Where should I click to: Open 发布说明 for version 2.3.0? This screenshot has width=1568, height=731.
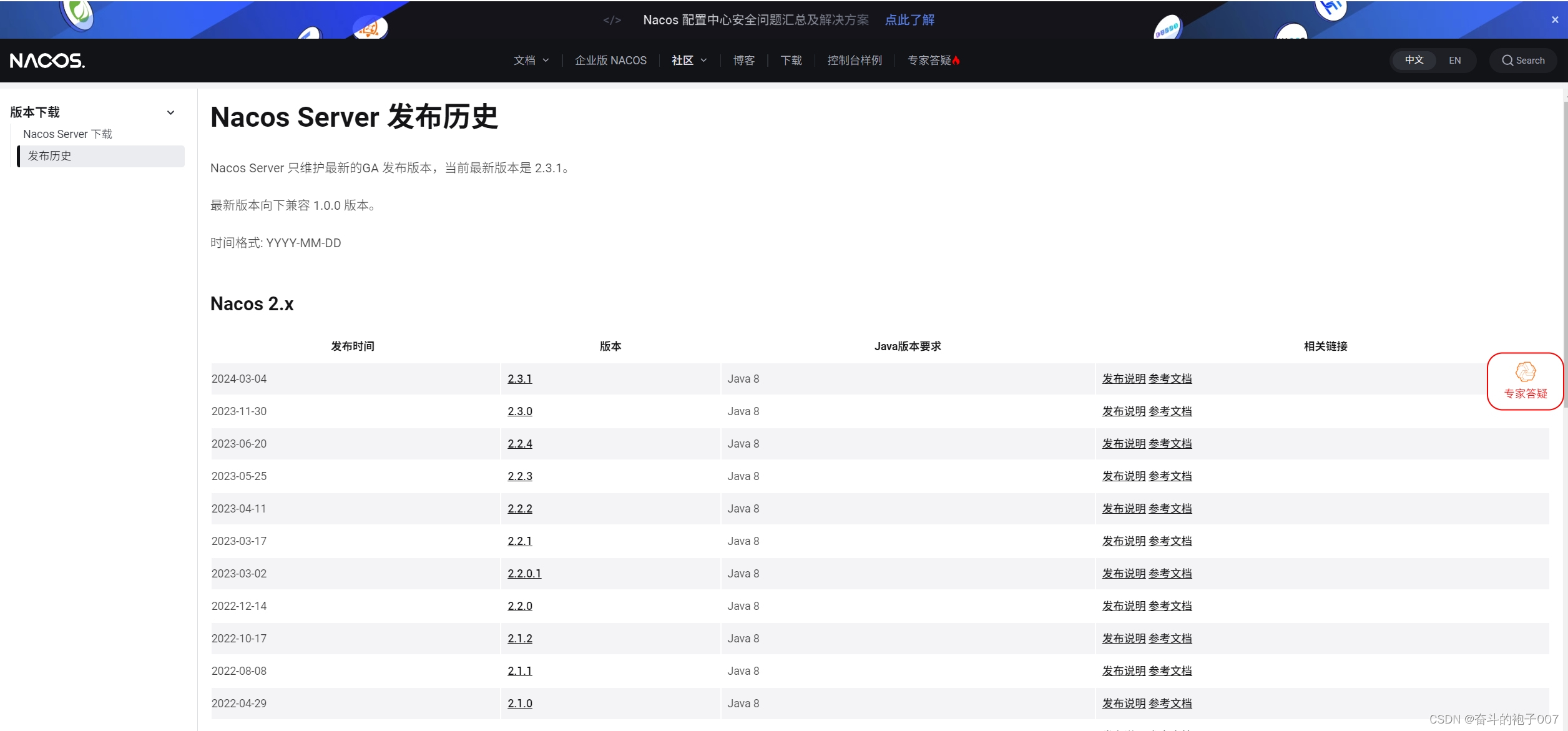tap(1124, 411)
